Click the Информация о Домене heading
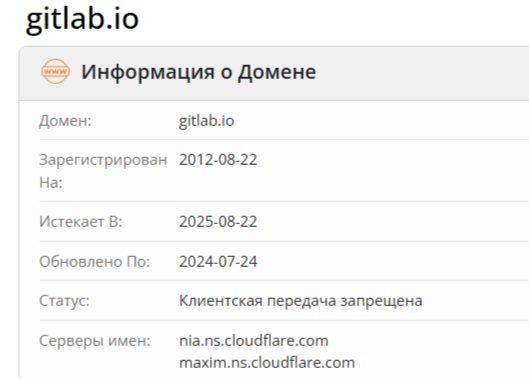This screenshot has width=529, height=379. click(x=198, y=72)
